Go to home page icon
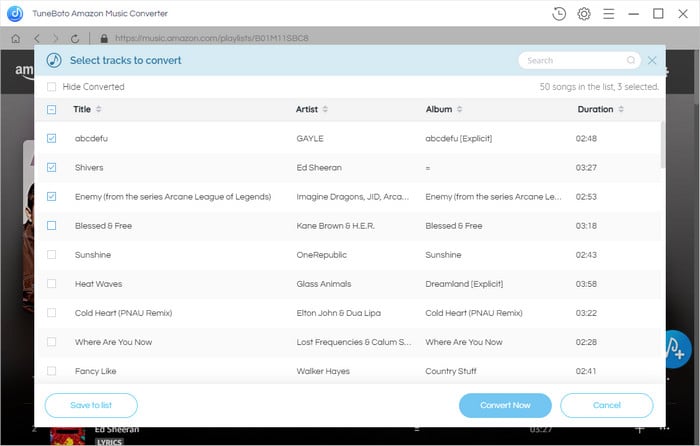The height and width of the screenshot is (446, 700). click(16, 39)
